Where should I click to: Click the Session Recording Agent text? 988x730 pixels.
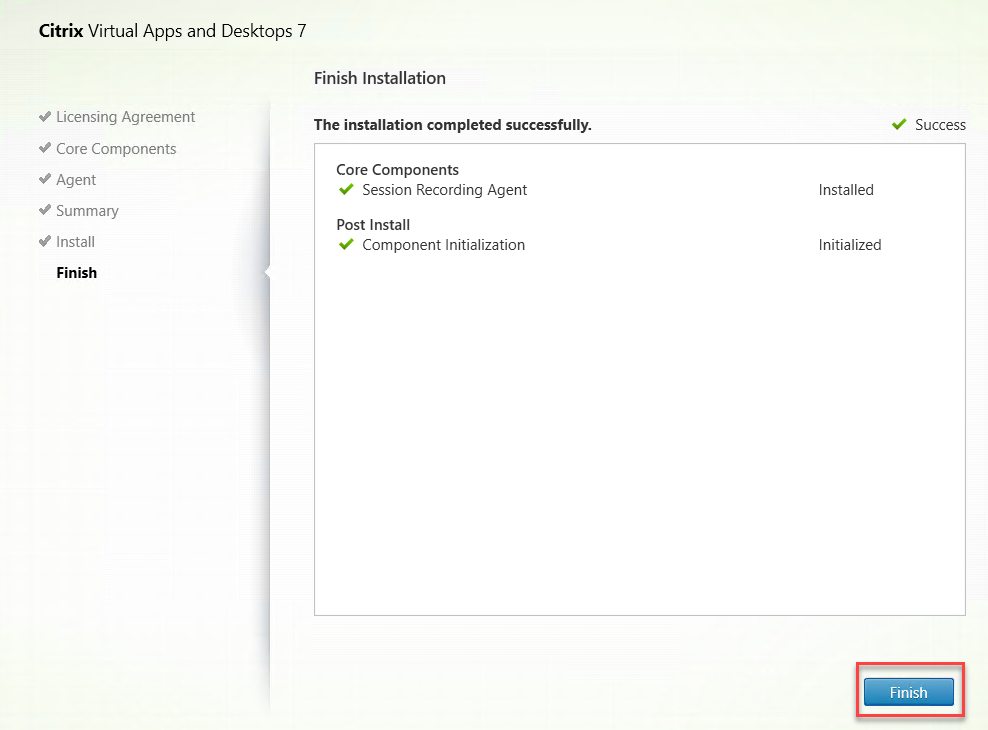click(444, 190)
